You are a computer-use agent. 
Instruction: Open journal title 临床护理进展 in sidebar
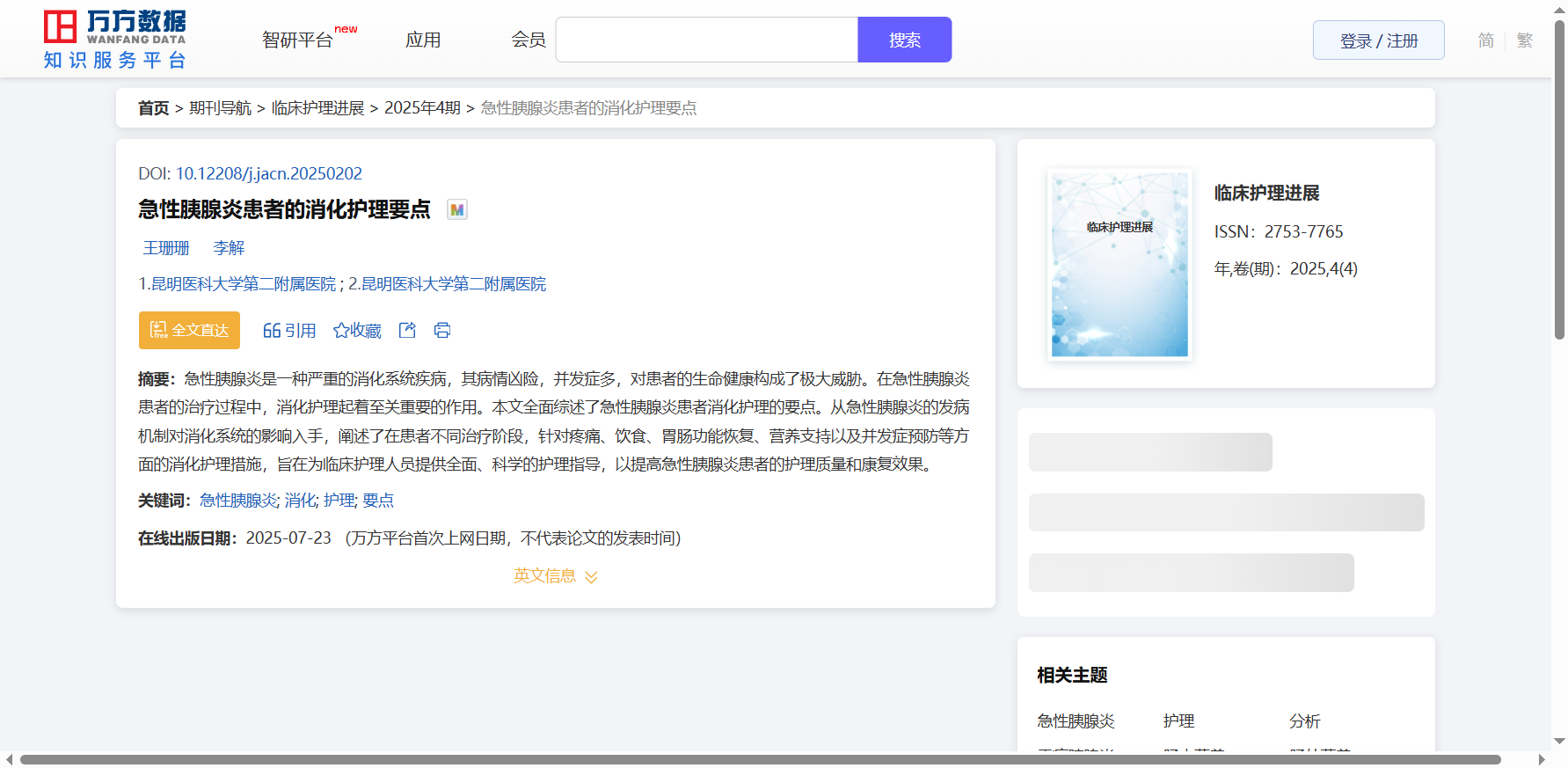1267,193
